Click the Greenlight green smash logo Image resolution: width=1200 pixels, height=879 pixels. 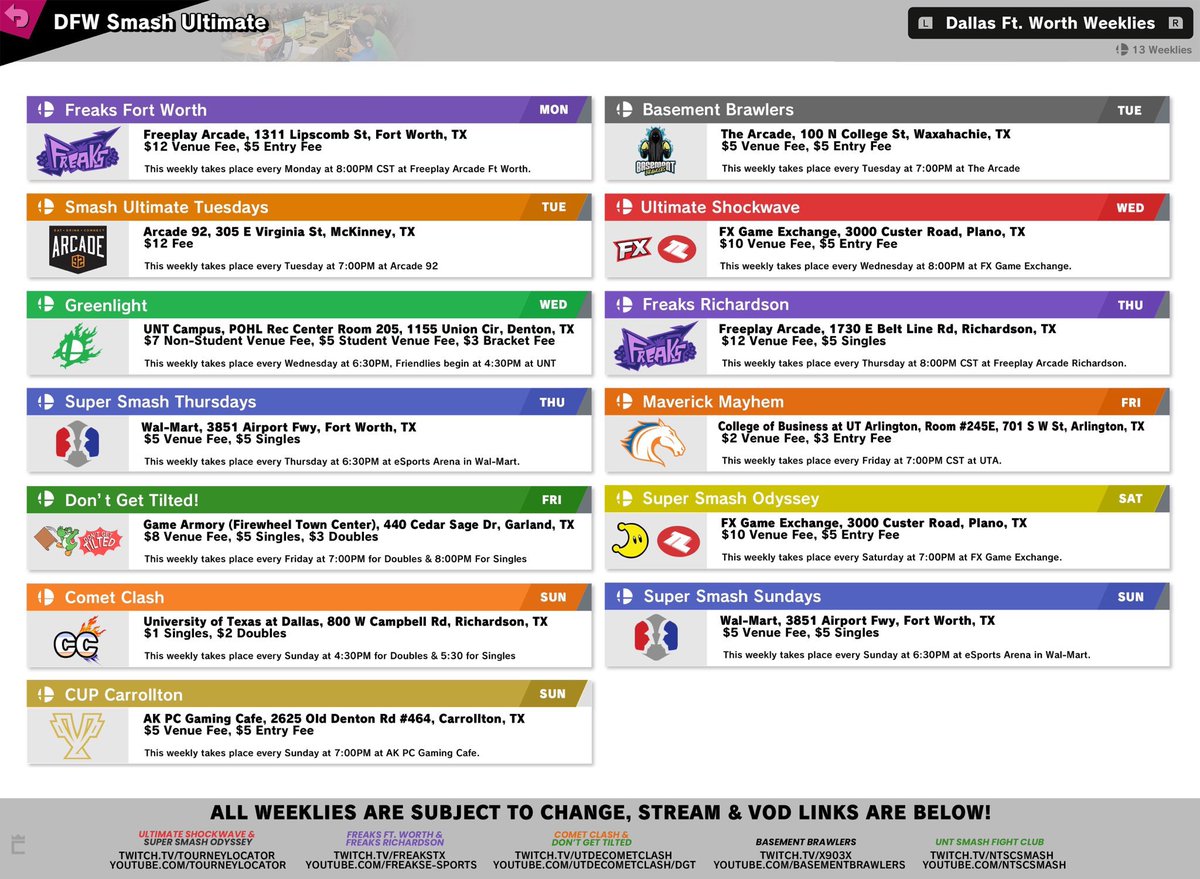point(78,346)
